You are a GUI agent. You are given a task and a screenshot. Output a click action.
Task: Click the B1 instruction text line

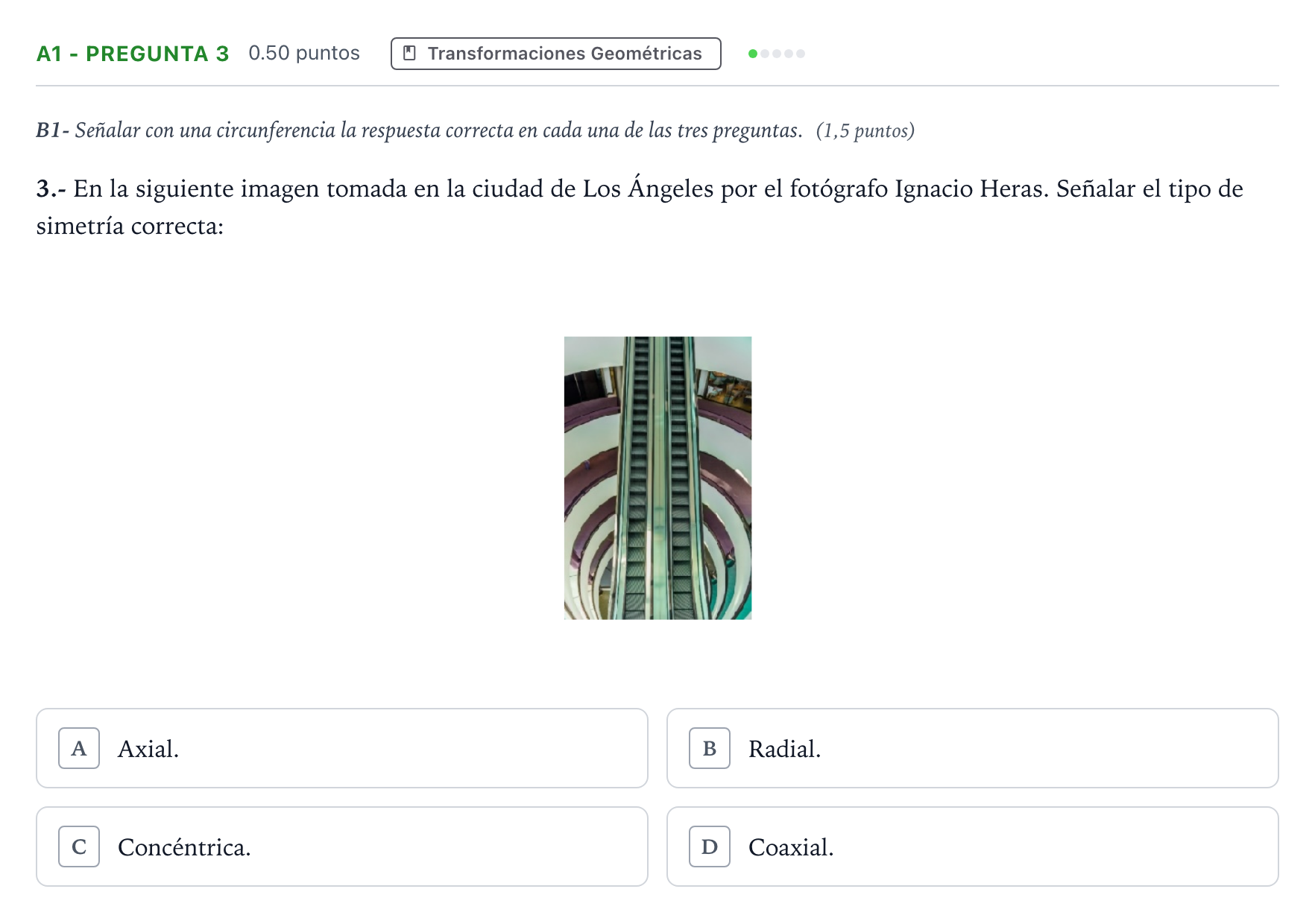point(476,130)
